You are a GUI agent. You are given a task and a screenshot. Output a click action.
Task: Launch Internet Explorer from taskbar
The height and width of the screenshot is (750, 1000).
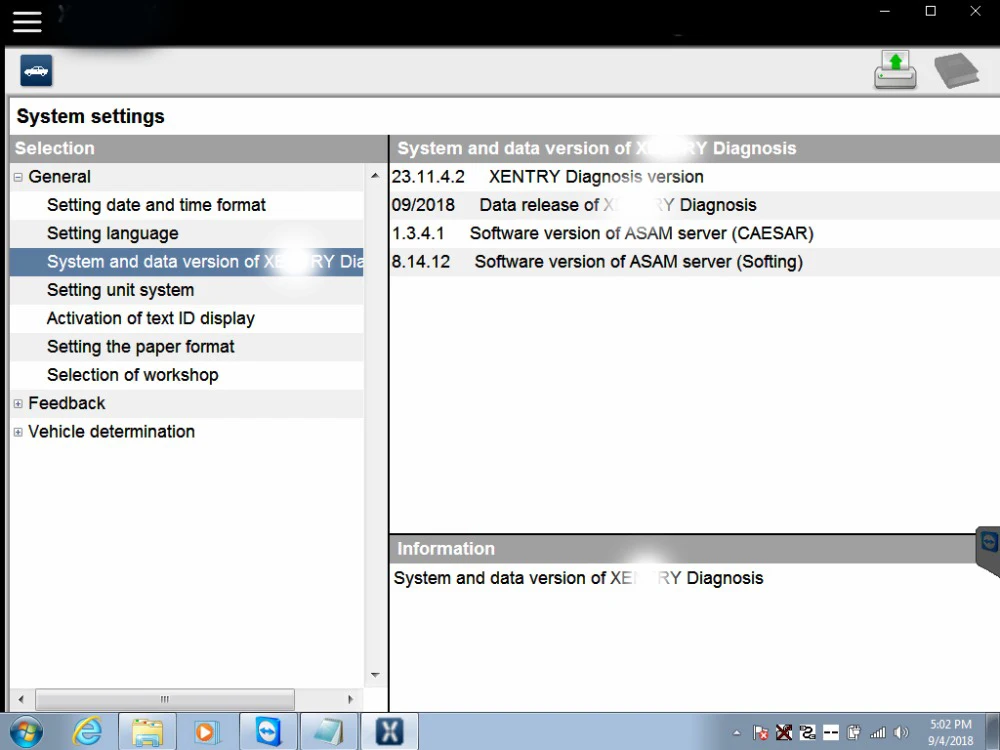point(87,732)
